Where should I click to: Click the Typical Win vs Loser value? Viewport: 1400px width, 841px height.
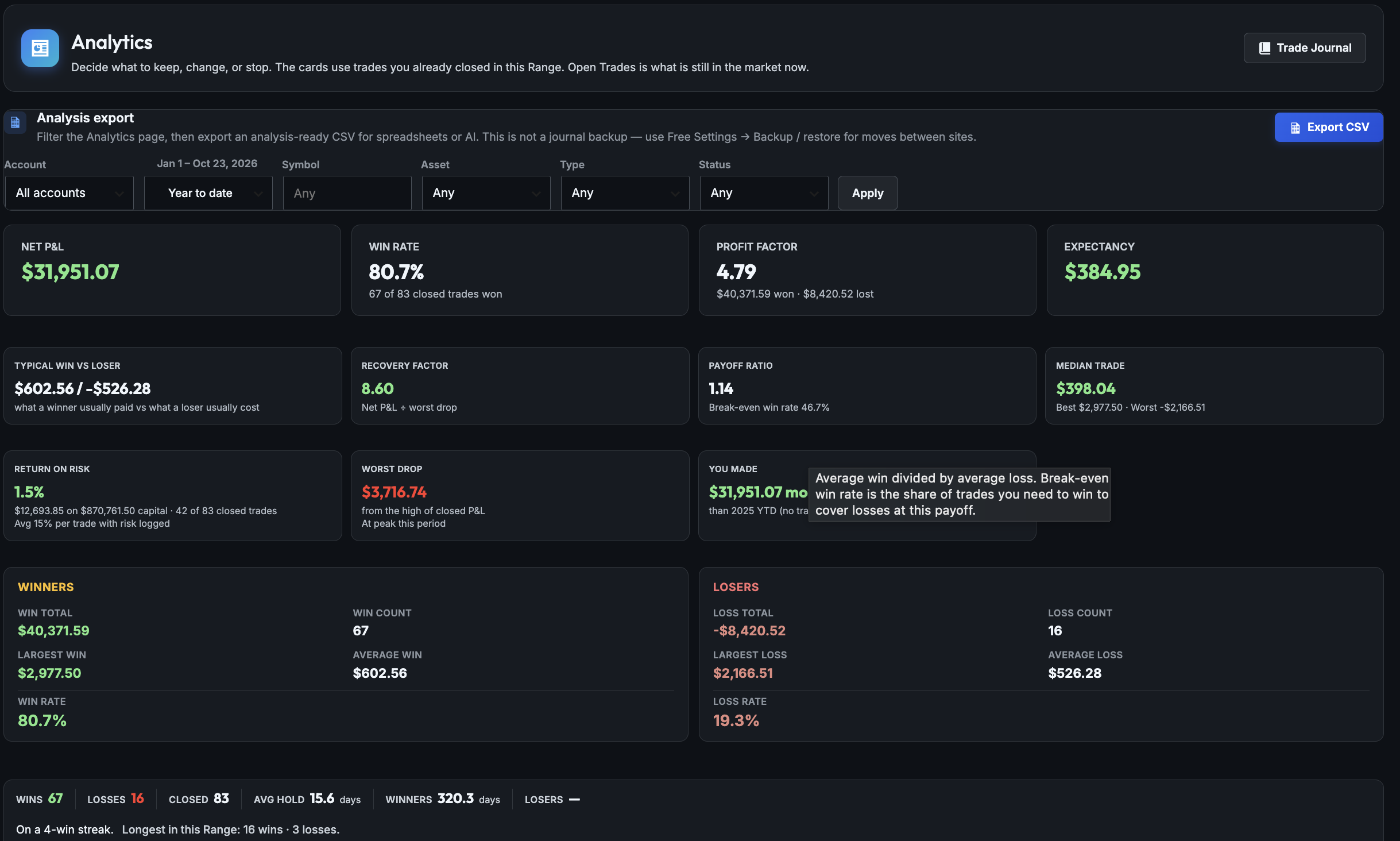point(83,388)
